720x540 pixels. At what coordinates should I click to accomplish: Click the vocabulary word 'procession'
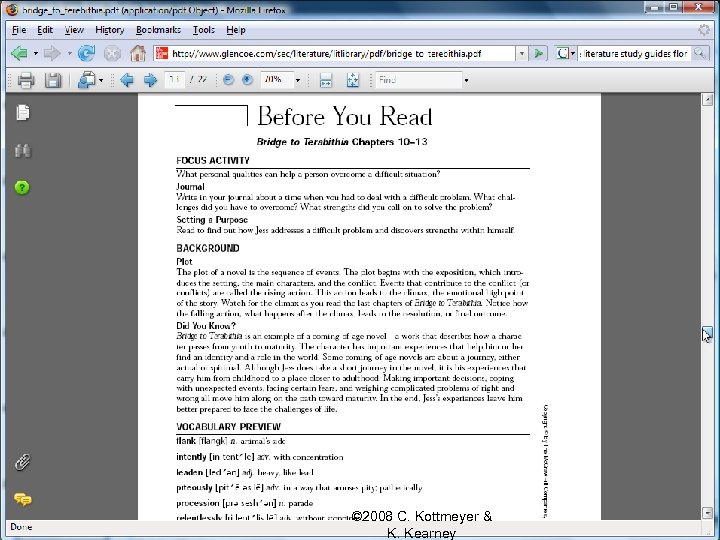(198, 503)
